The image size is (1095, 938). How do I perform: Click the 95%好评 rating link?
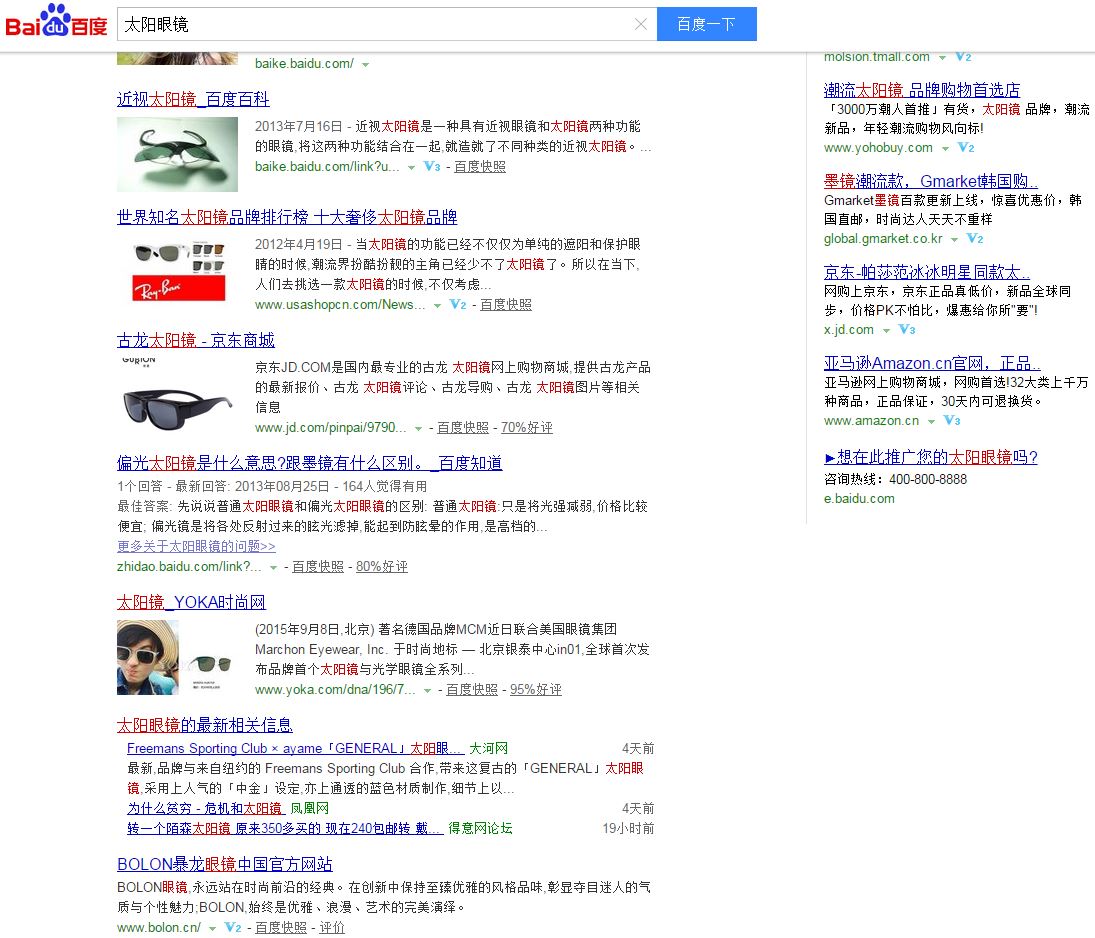(x=536, y=689)
